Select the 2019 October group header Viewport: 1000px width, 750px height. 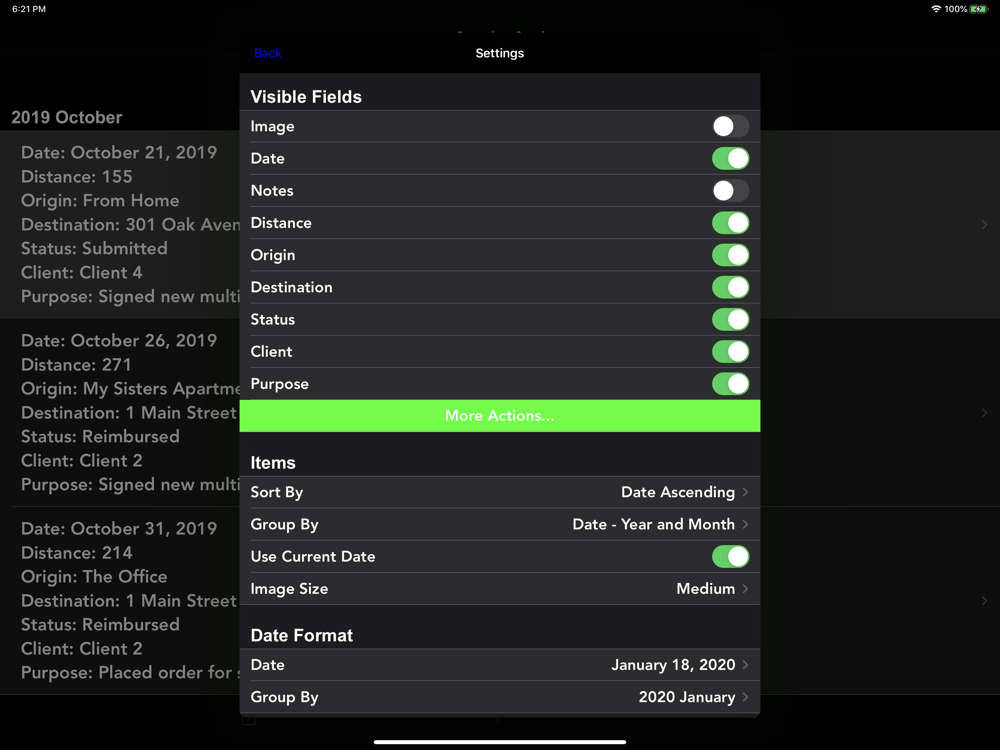[x=67, y=117]
